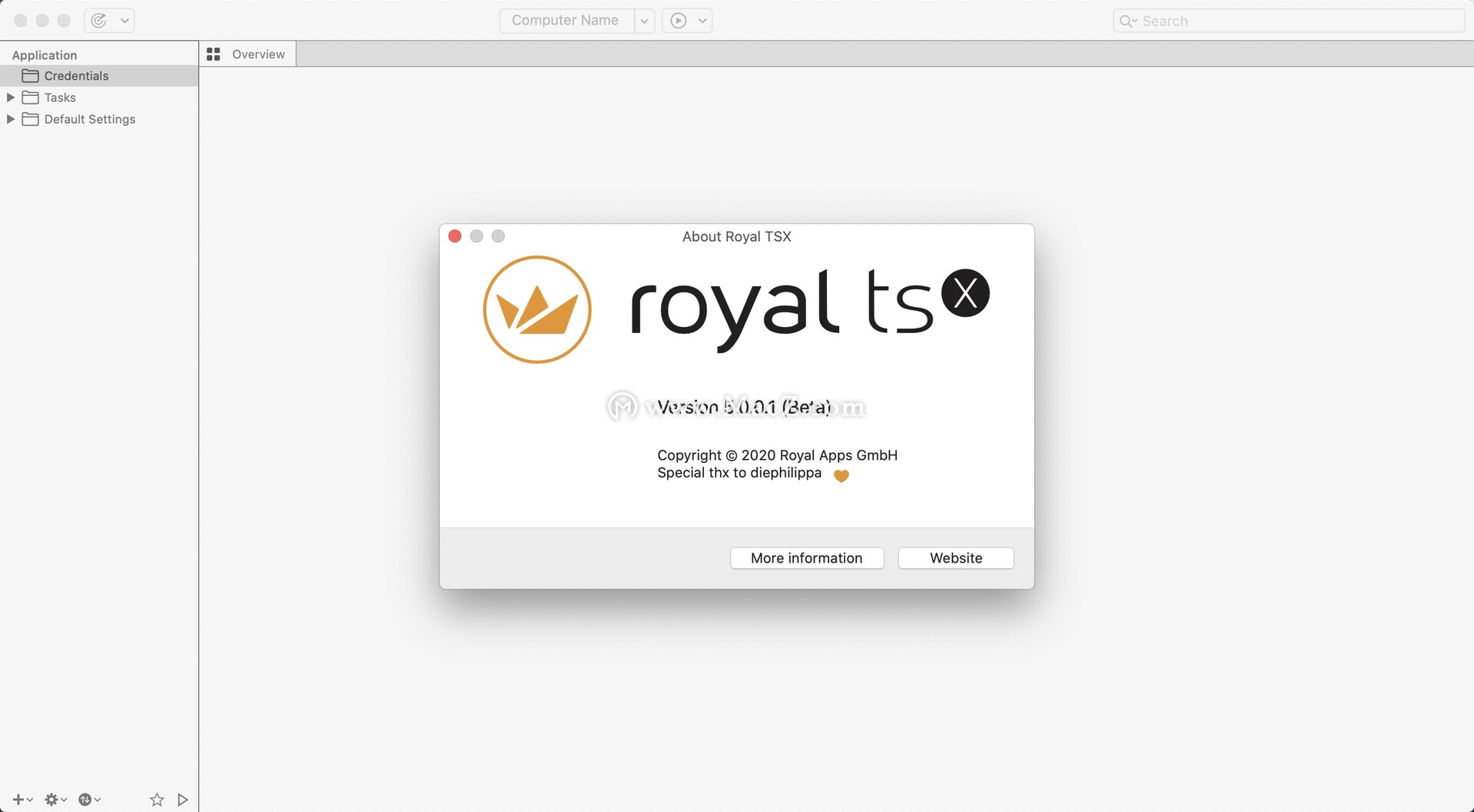The height and width of the screenshot is (812, 1474).
Task: Click the Special thx to diephilippa text
Action: 739,473
